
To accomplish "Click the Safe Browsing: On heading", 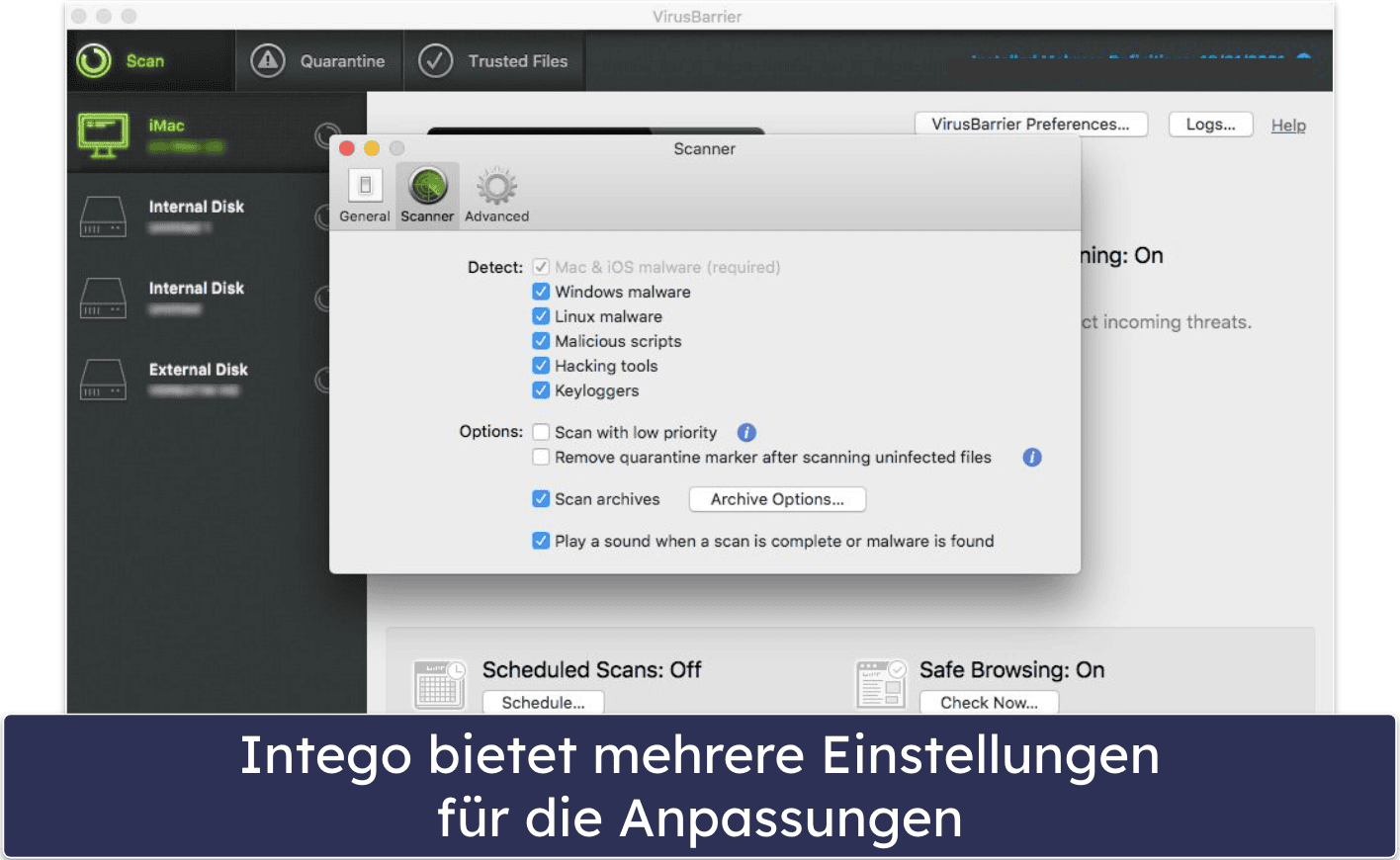I will [x=1011, y=670].
